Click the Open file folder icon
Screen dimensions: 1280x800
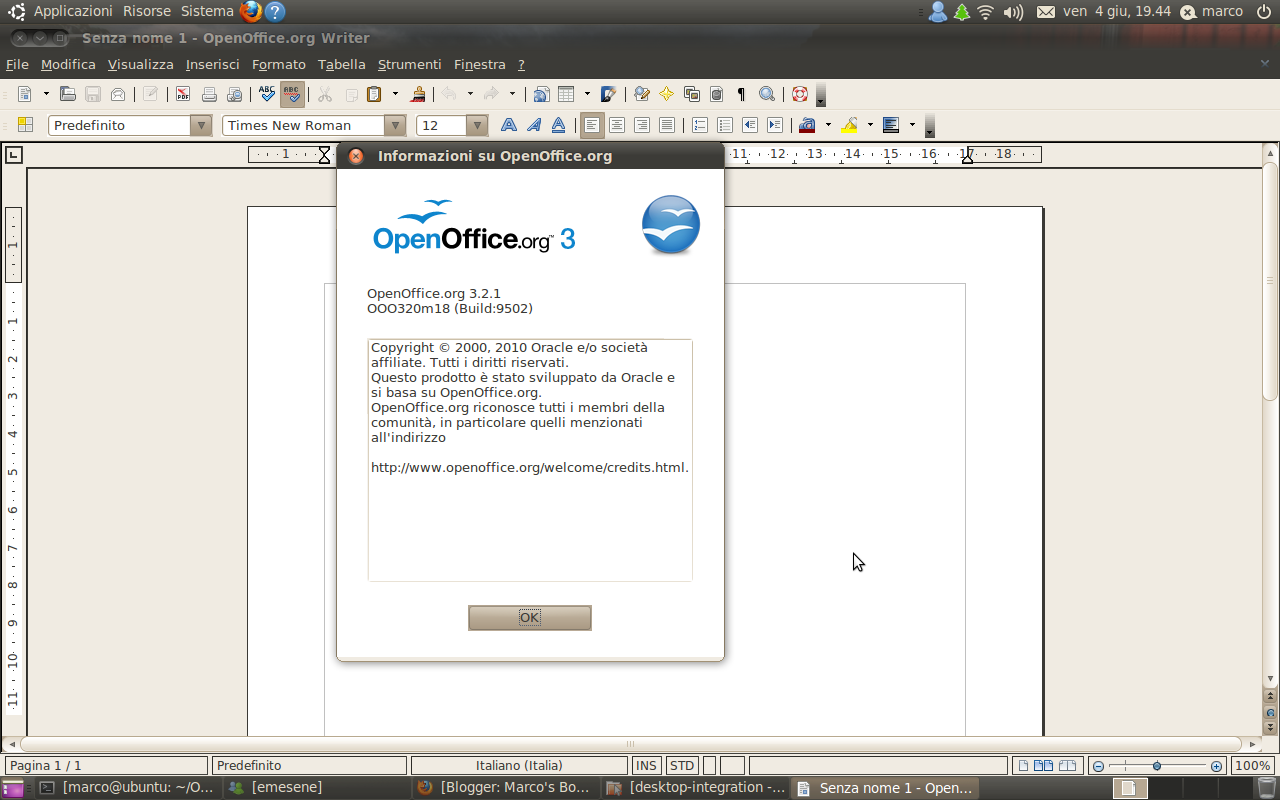68,94
